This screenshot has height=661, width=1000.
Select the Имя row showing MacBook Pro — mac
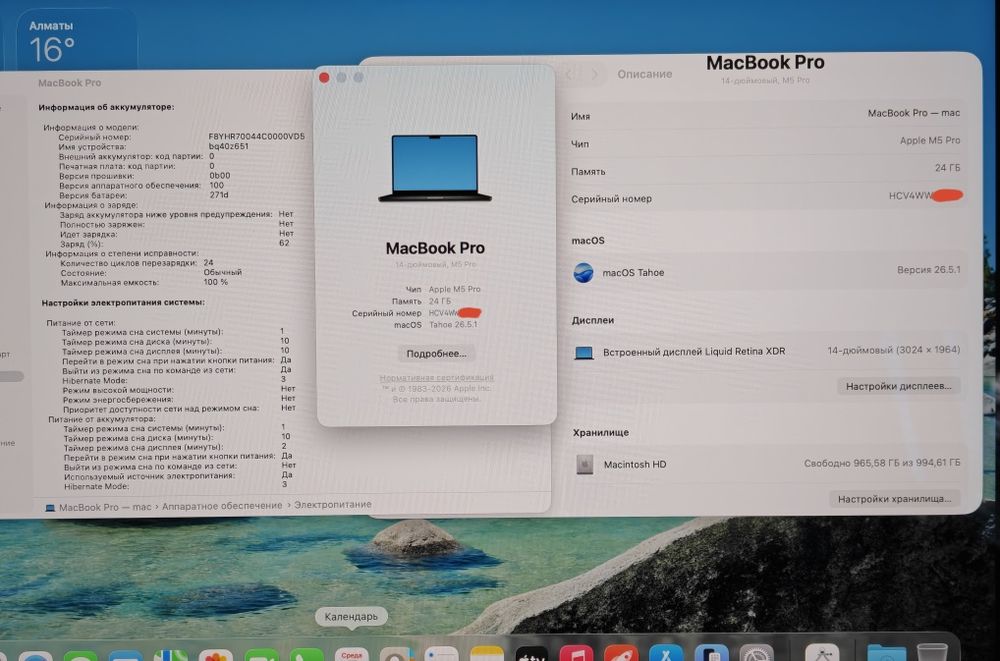click(x=765, y=115)
